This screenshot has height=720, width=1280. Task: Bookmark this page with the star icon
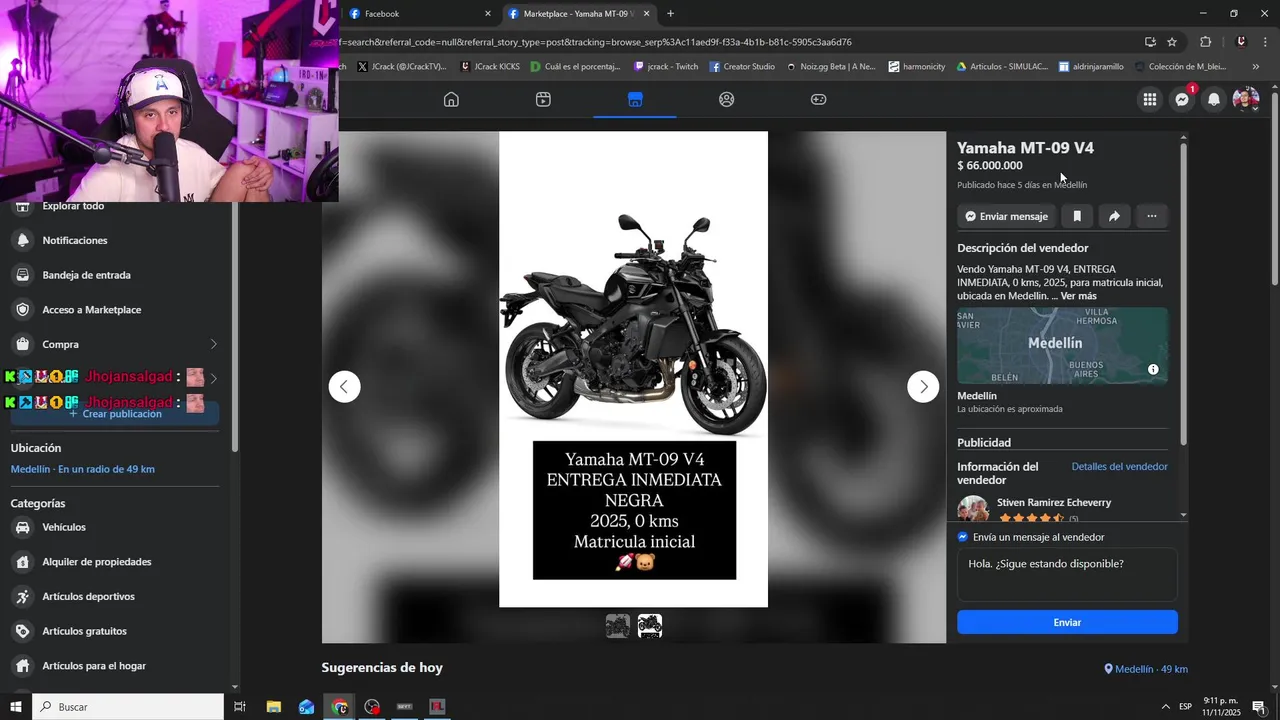1172,42
